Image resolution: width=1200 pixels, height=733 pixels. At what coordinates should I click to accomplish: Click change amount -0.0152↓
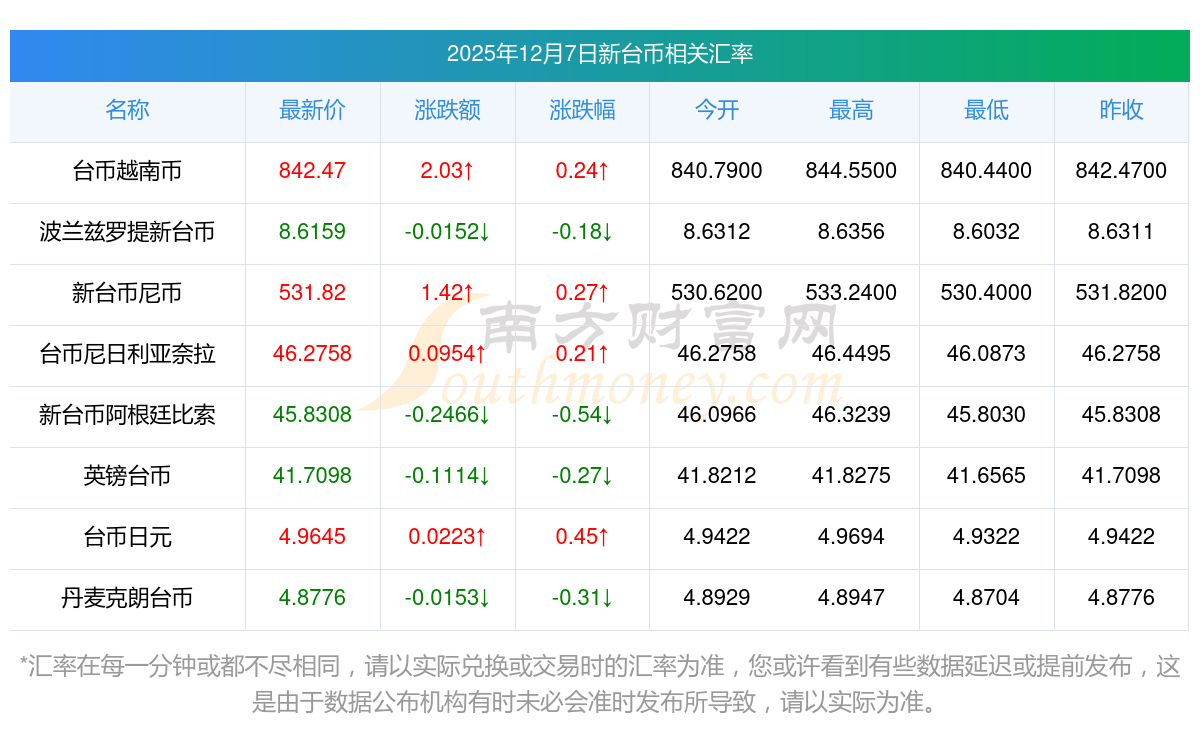point(447,232)
